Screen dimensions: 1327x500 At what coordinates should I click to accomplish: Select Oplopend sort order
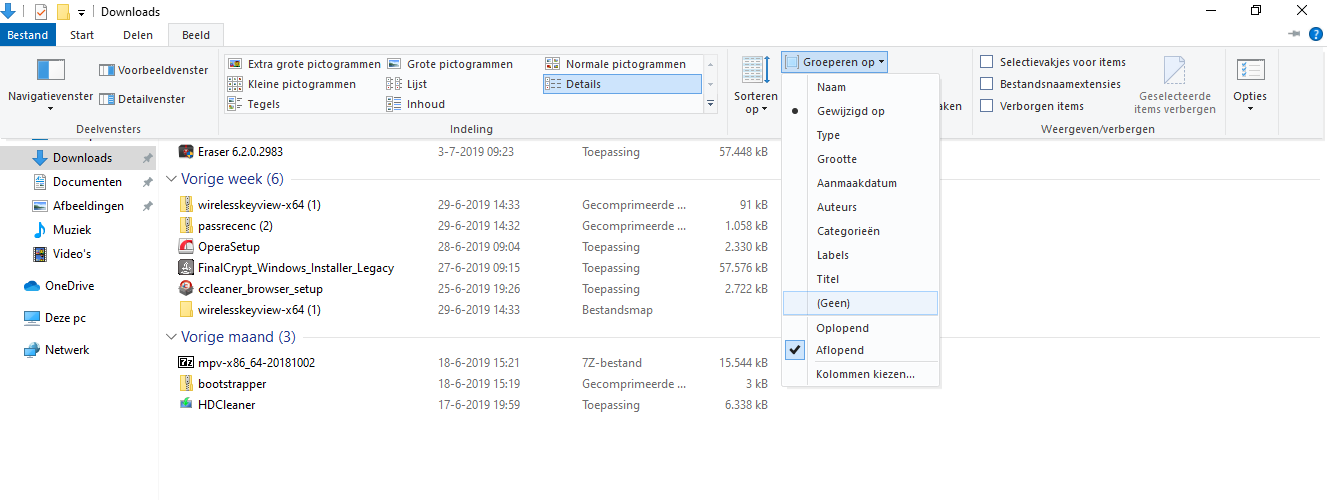842,328
